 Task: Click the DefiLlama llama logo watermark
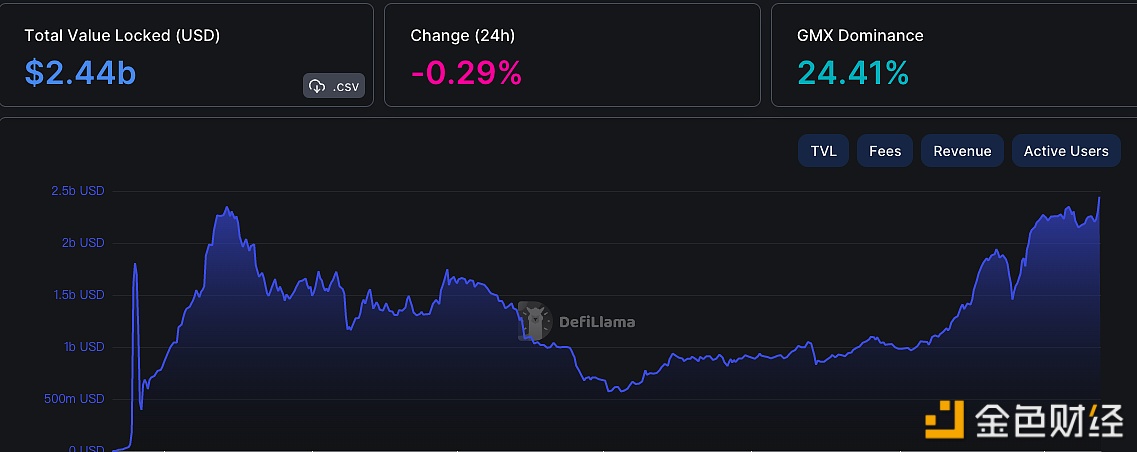535,321
